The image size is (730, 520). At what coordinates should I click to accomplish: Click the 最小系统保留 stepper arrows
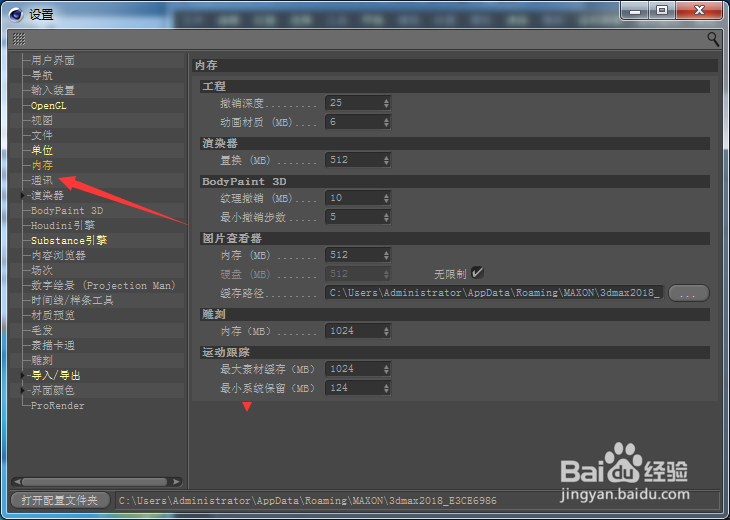click(386, 388)
